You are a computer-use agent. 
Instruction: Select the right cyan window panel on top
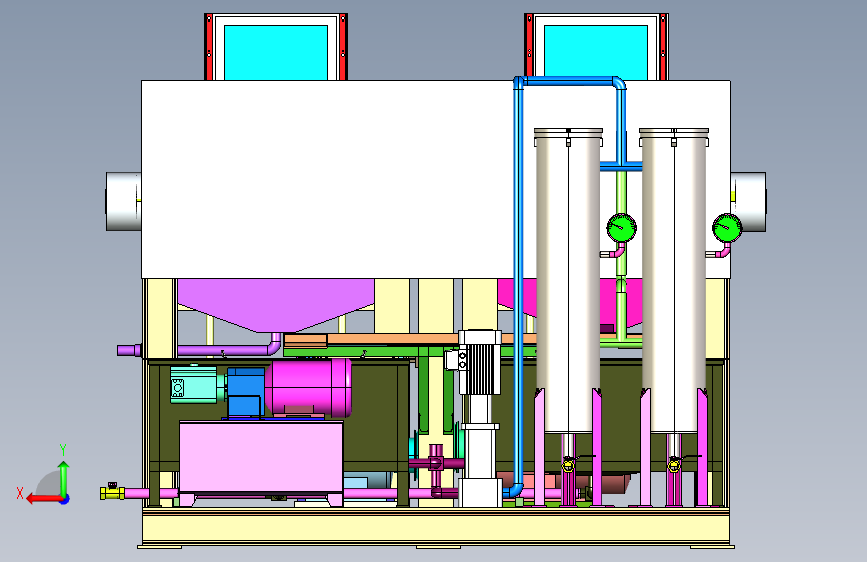tap(596, 51)
